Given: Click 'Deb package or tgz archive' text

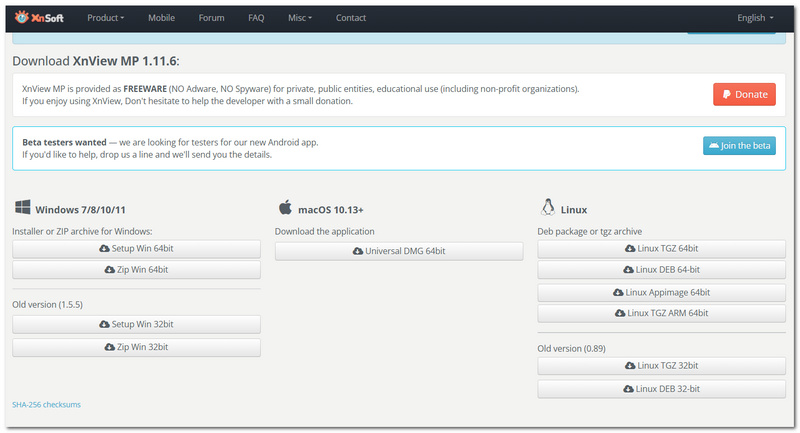Looking at the screenshot, I should click(x=589, y=232).
